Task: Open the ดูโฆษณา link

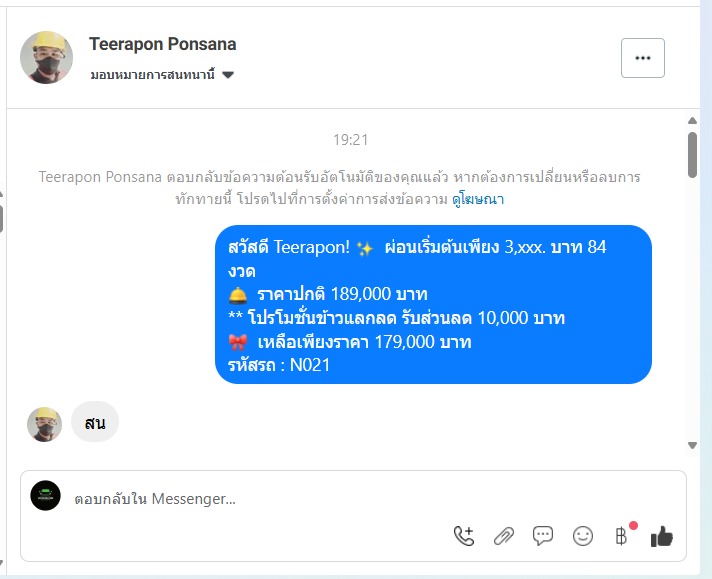Action: [478, 199]
